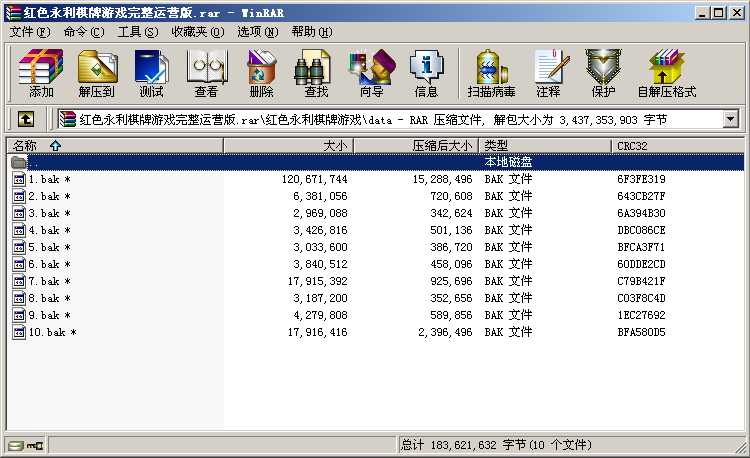Screen dimensions: 750x458
Task: Click the 解压到 (Extract To) icon
Action: pos(97,73)
